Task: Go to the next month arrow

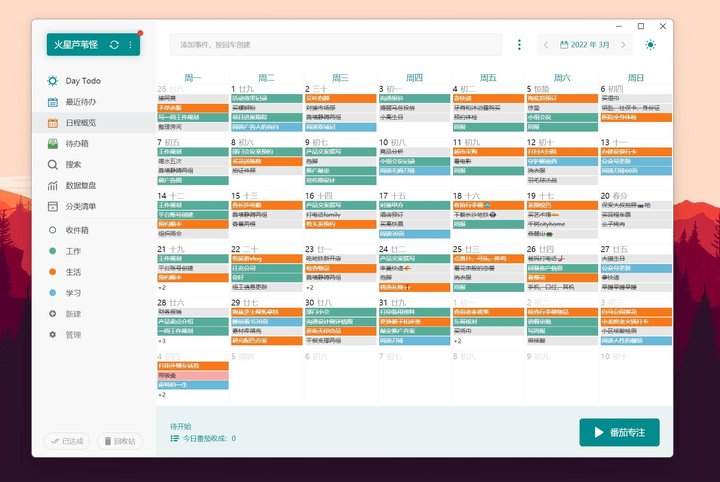Action: click(623, 45)
